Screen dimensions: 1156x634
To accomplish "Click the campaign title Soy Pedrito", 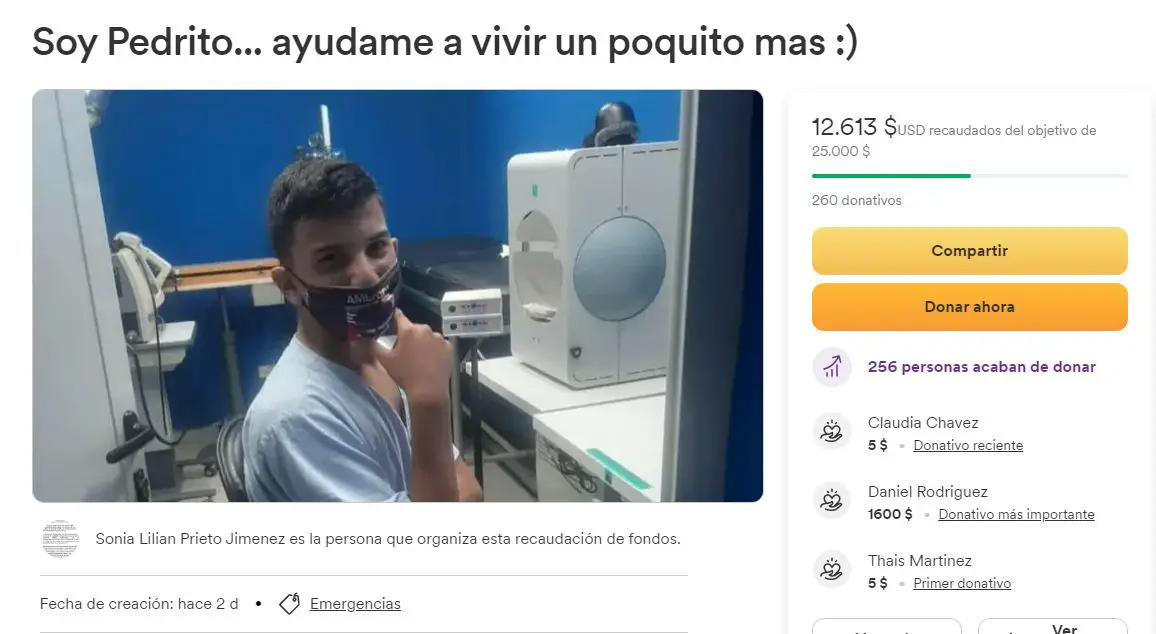I will point(445,42).
